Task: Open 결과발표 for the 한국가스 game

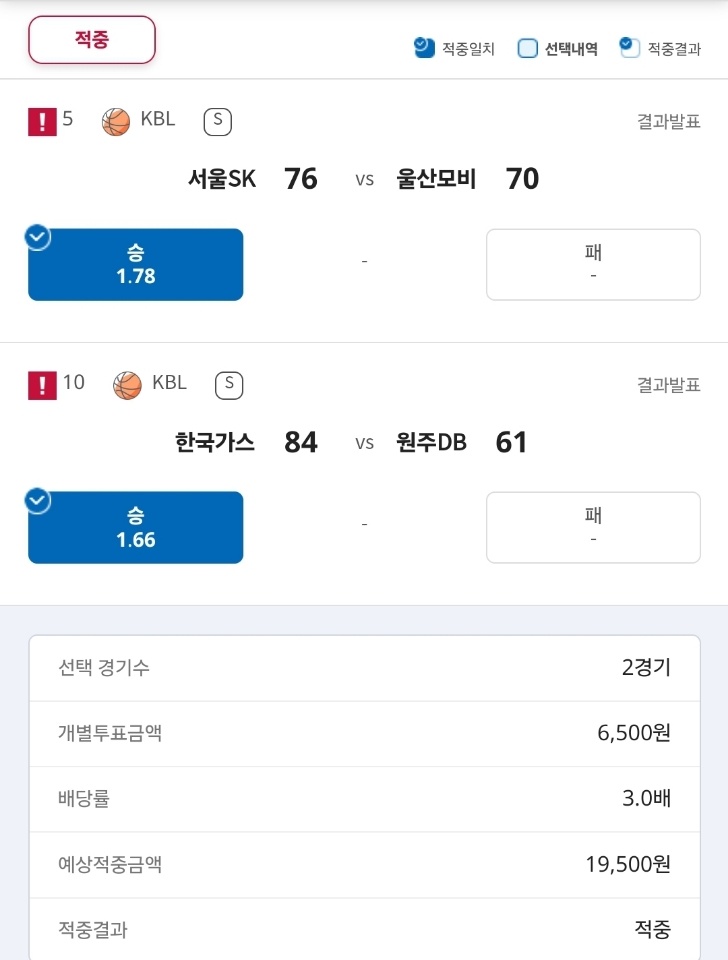Action: pyautogui.click(x=669, y=385)
